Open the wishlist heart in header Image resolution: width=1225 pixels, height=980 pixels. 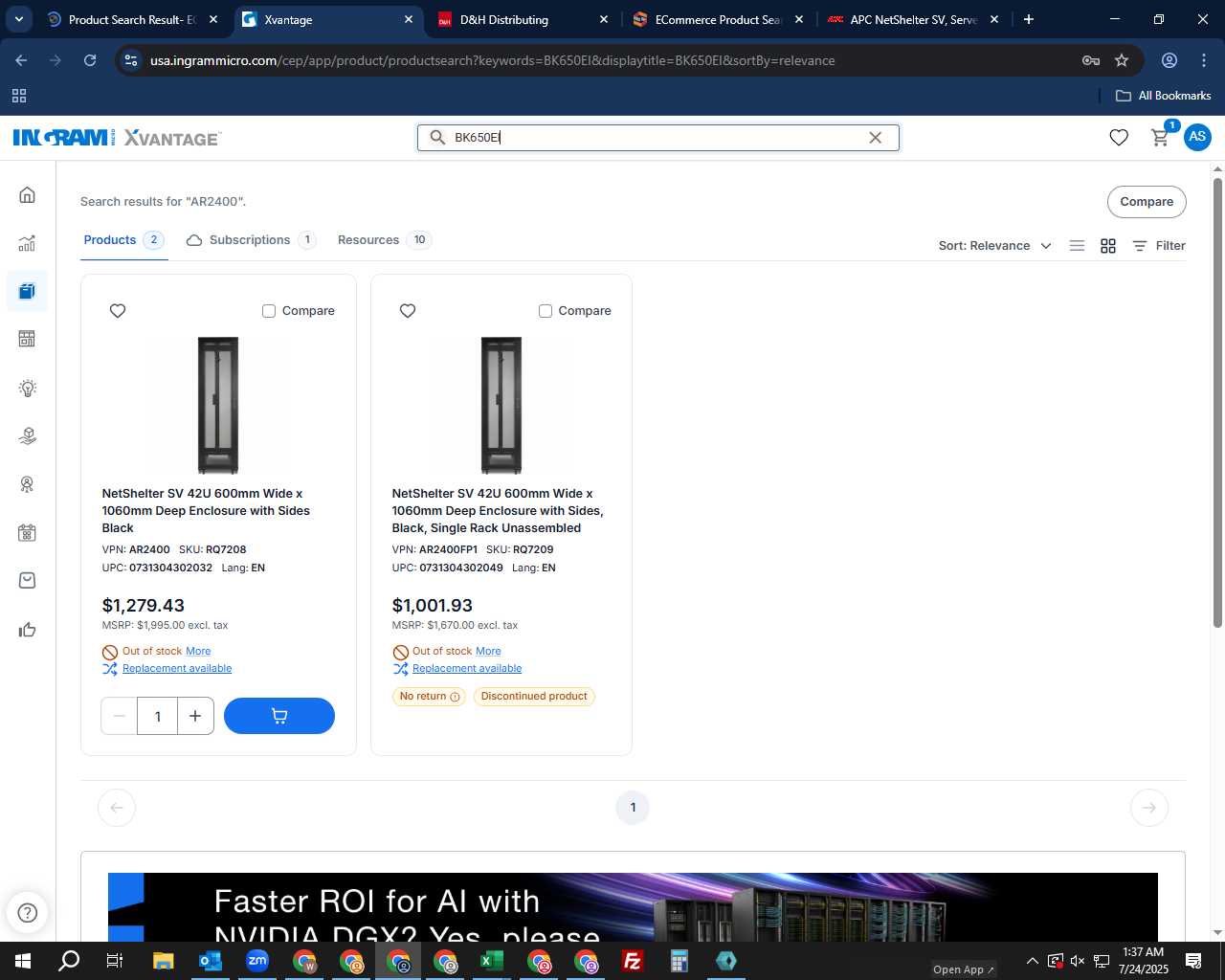pos(1119,138)
